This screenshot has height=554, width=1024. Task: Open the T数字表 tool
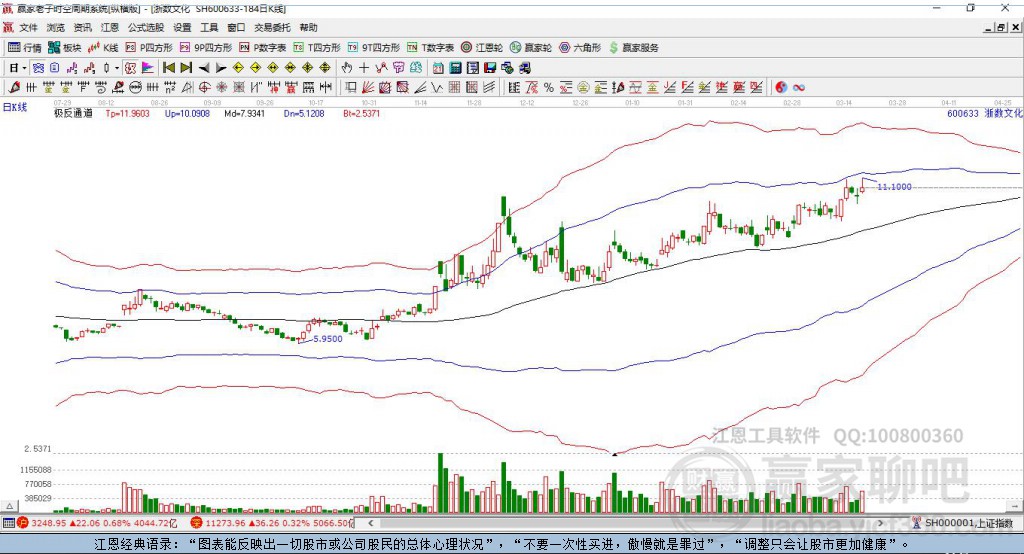(430, 48)
